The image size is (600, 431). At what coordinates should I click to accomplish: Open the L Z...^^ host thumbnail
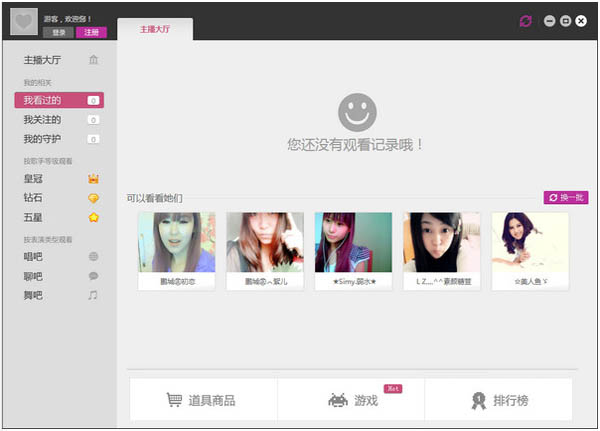(442, 242)
